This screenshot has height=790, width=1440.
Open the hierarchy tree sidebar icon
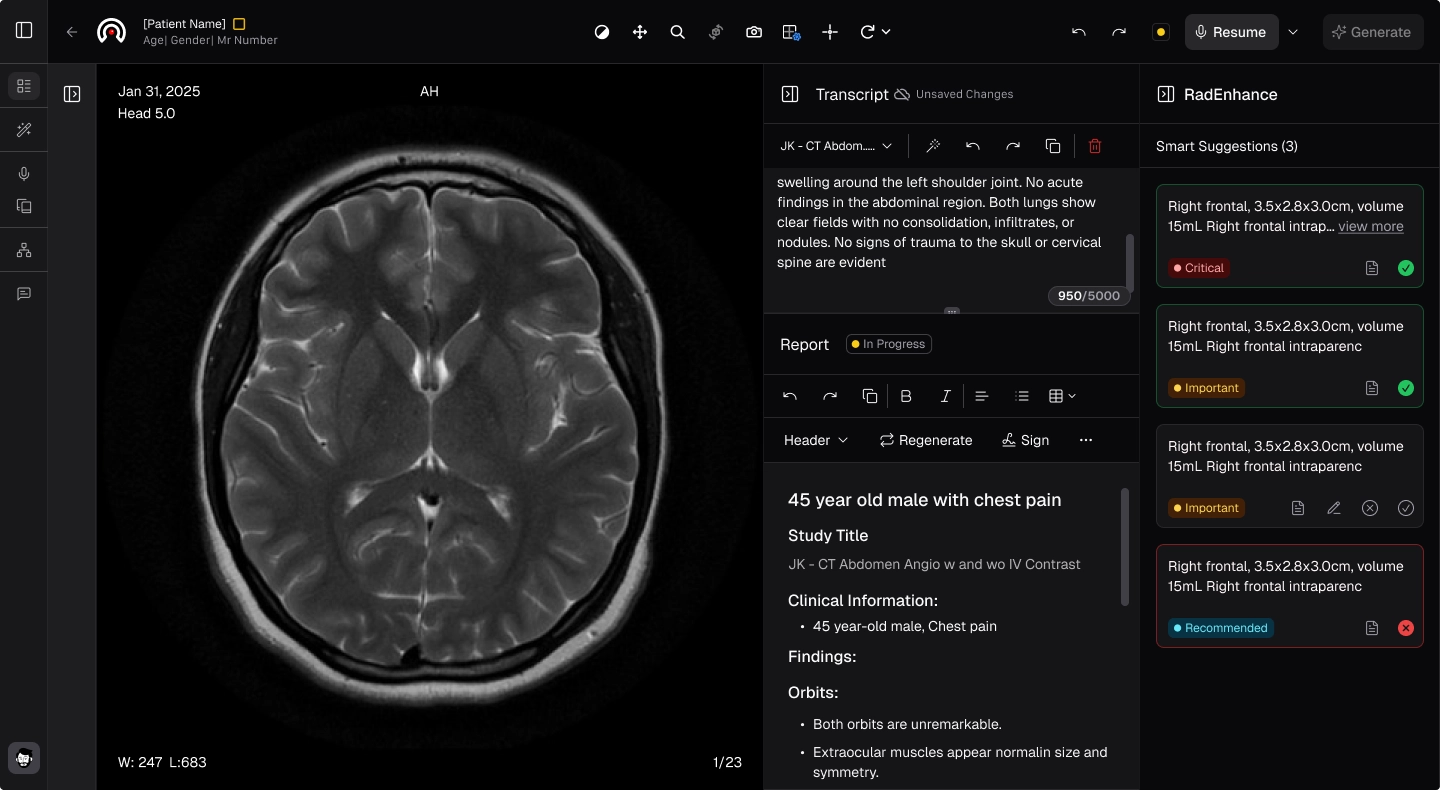[x=24, y=250]
